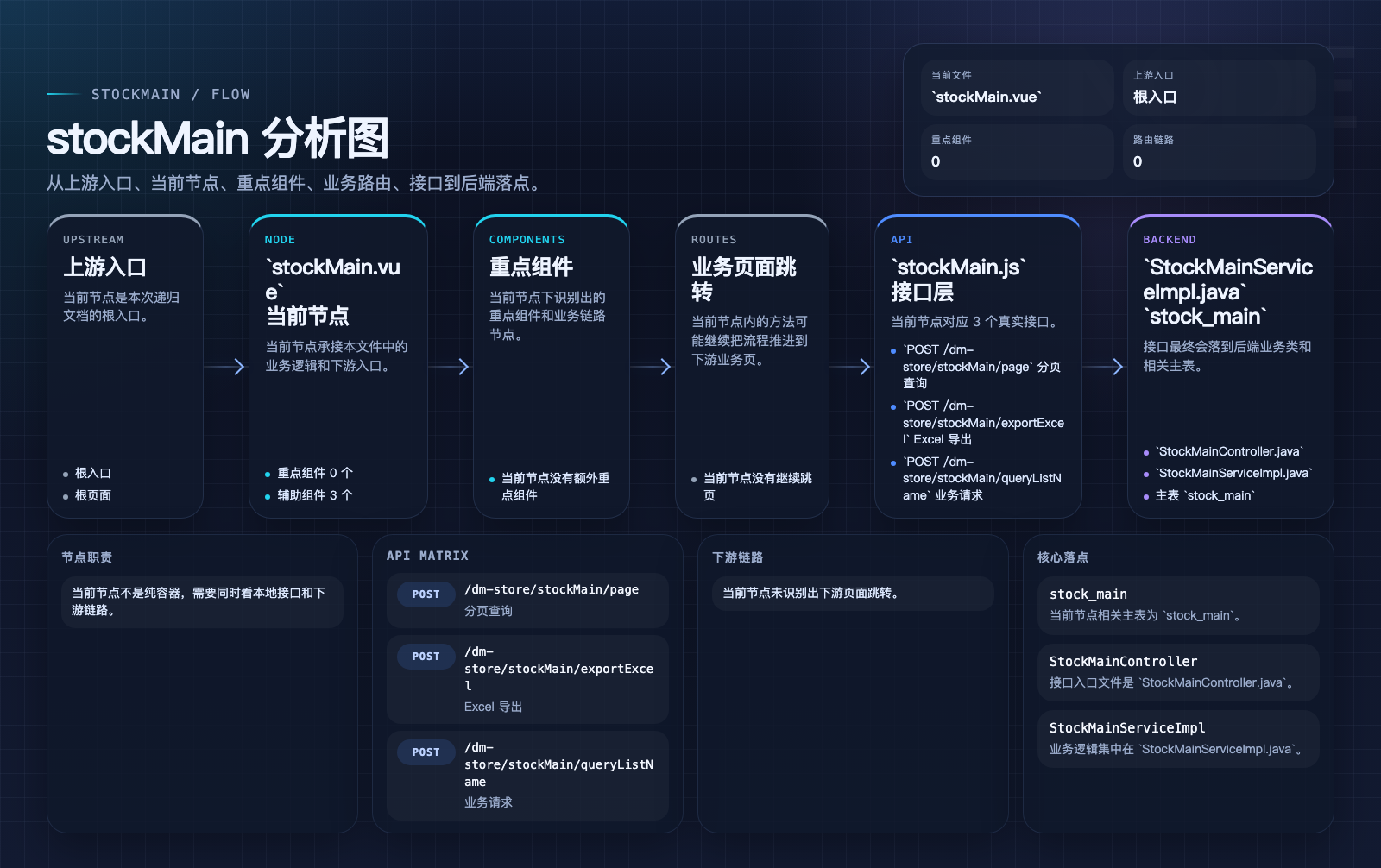Select the stockMain/queryListName path in API MATRIX
The image size is (1381, 868).
click(x=558, y=764)
